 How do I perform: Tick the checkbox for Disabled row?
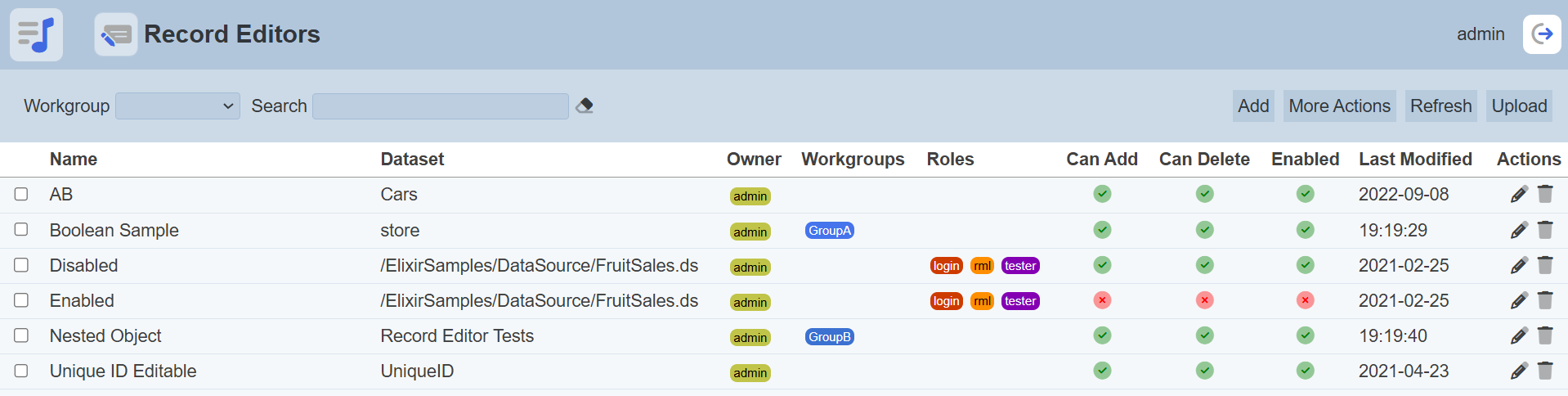click(21, 265)
